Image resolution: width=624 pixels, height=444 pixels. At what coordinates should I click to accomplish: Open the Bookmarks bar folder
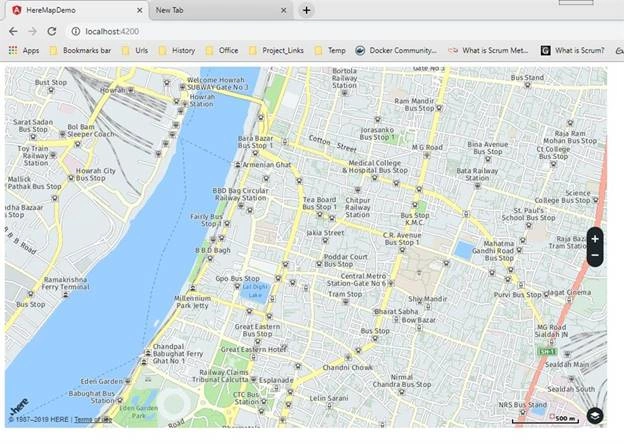81,51
